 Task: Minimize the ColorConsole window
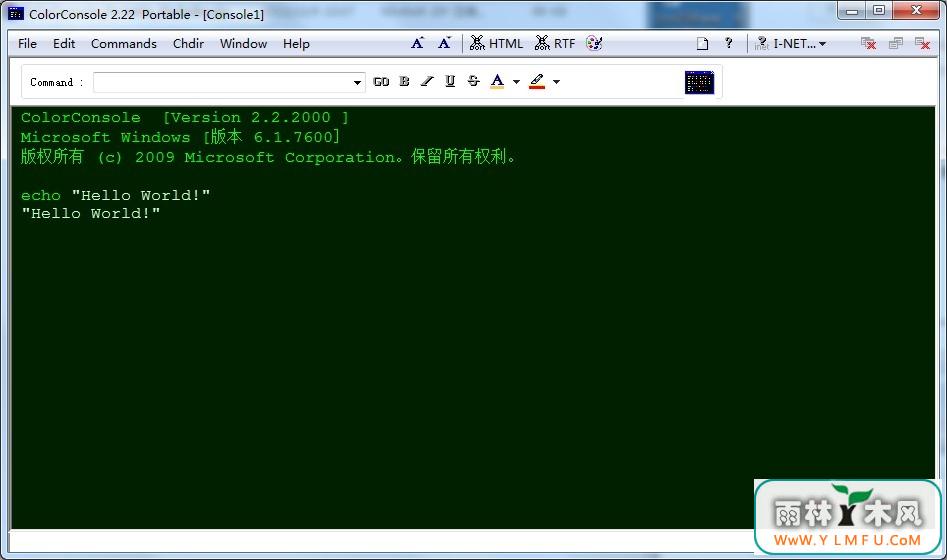852,10
